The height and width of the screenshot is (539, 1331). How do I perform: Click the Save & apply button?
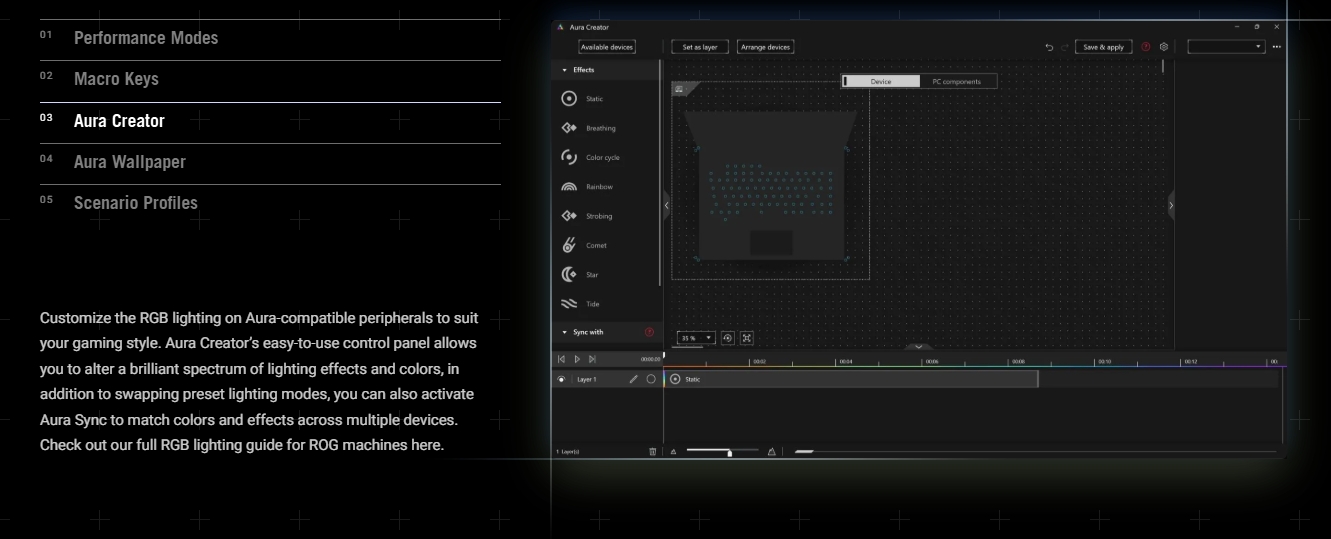click(1104, 47)
